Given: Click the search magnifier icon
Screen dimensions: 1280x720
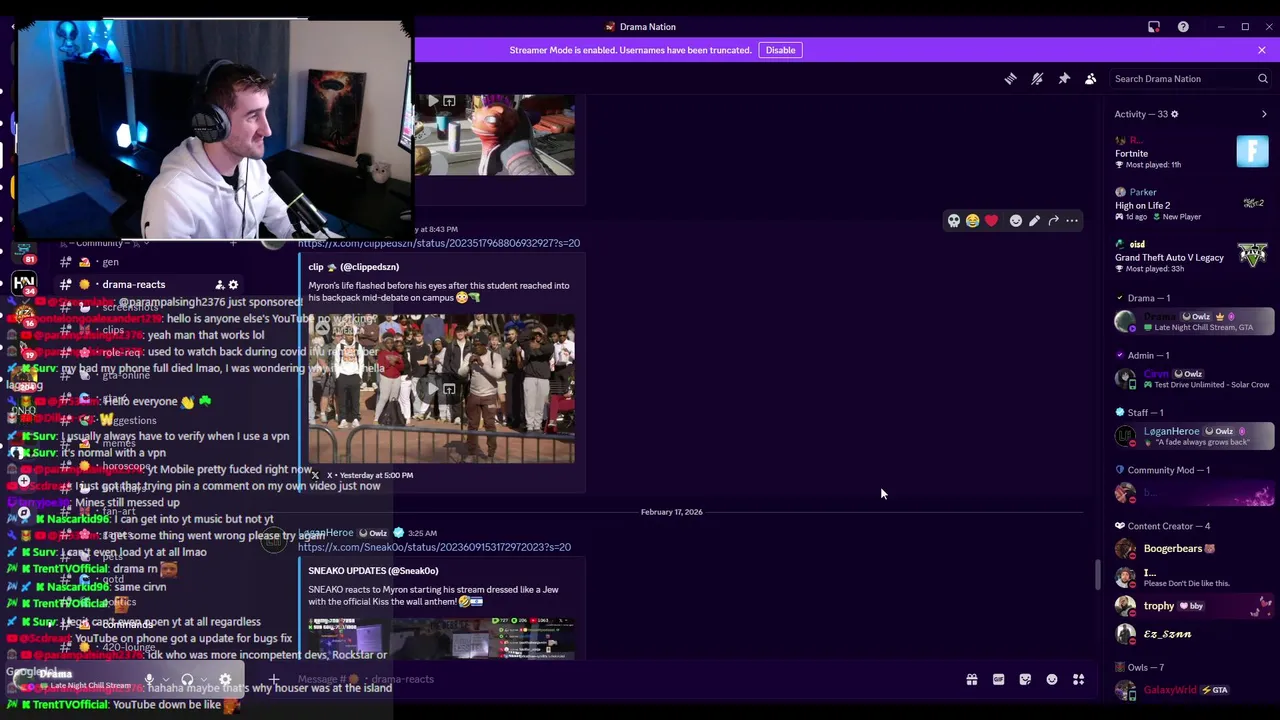Looking at the screenshot, I should tap(1262, 79).
